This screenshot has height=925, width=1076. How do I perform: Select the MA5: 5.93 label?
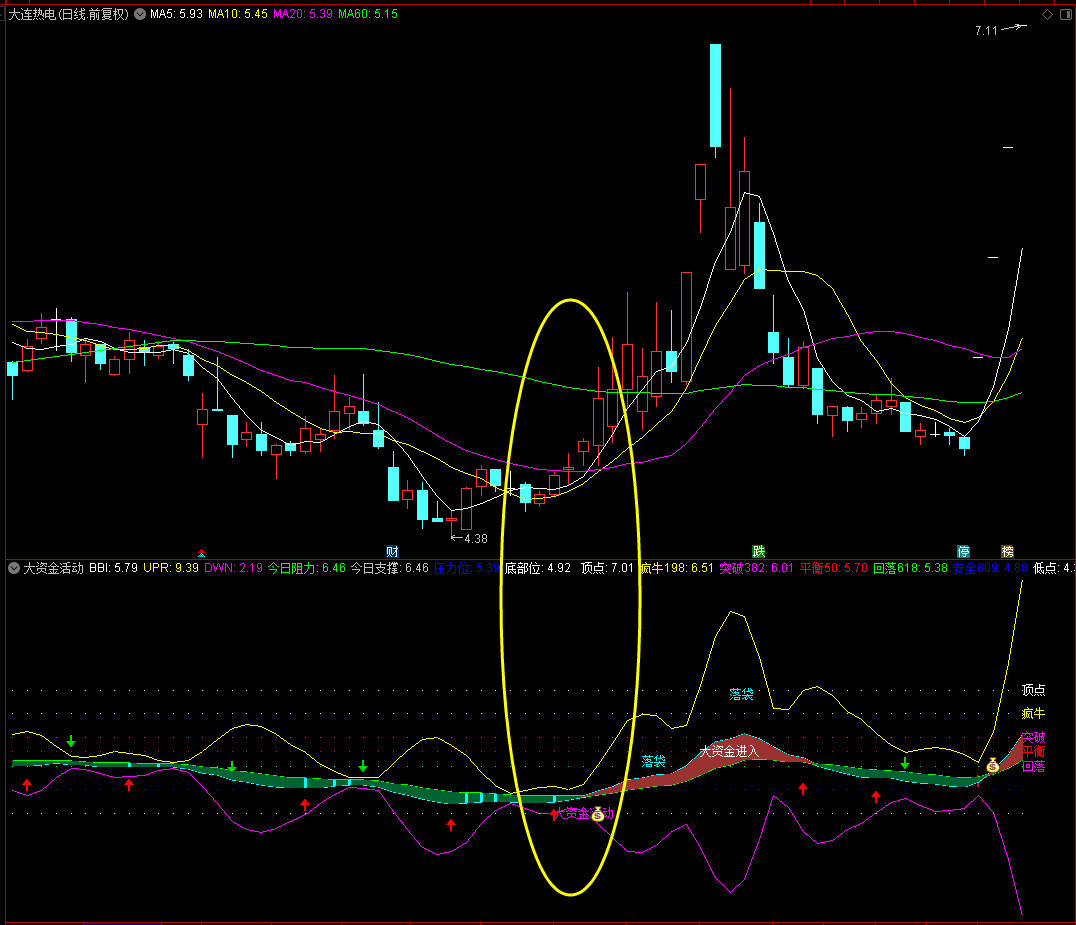(176, 14)
